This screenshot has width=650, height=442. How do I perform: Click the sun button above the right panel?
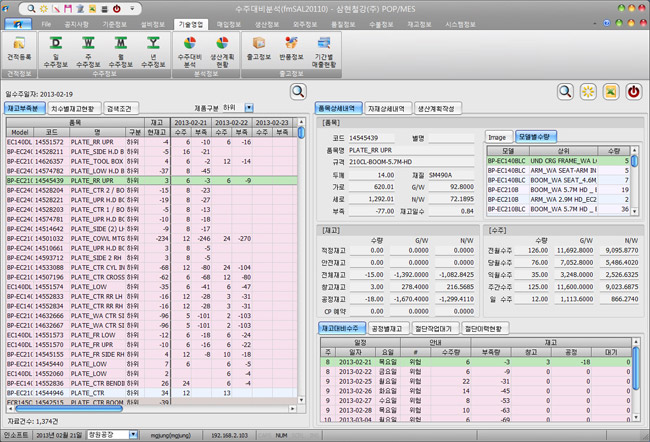click(588, 92)
